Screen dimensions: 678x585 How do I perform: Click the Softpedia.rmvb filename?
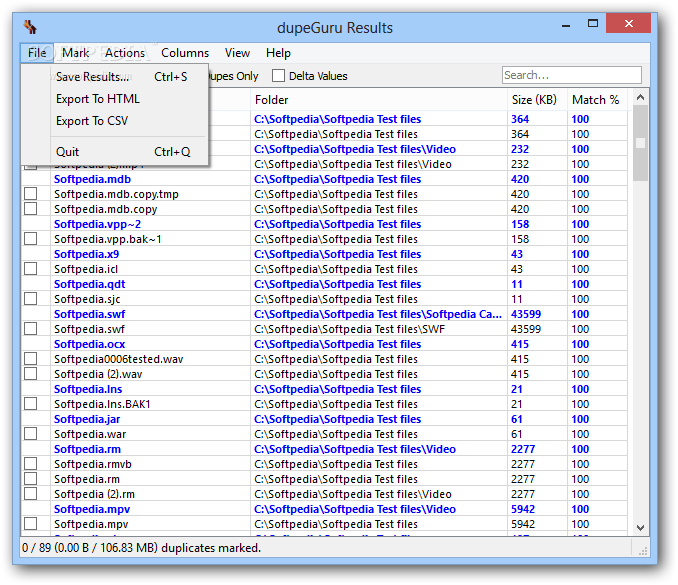(93, 464)
